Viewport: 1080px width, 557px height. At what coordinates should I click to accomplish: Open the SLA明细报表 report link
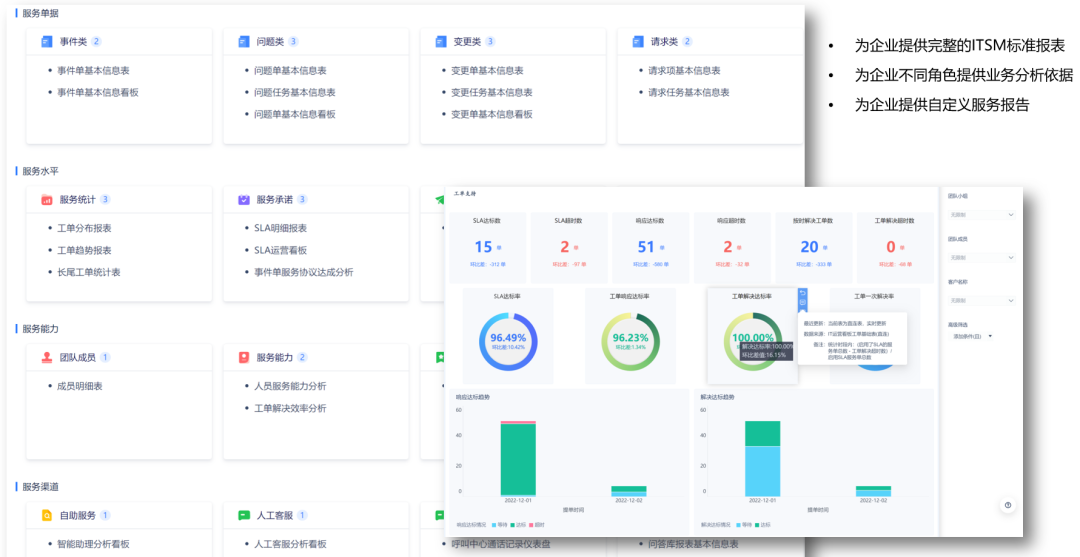tap(280, 229)
